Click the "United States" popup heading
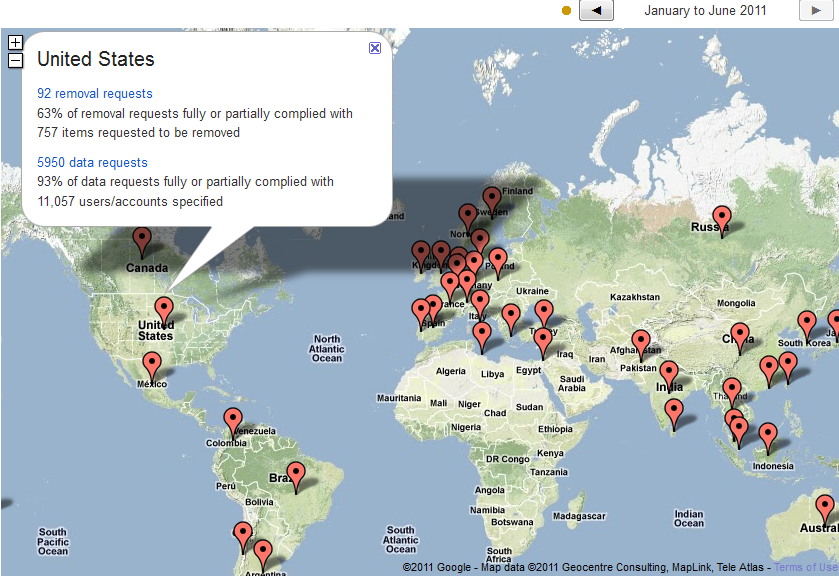The width and height of the screenshot is (839, 576). click(x=96, y=59)
